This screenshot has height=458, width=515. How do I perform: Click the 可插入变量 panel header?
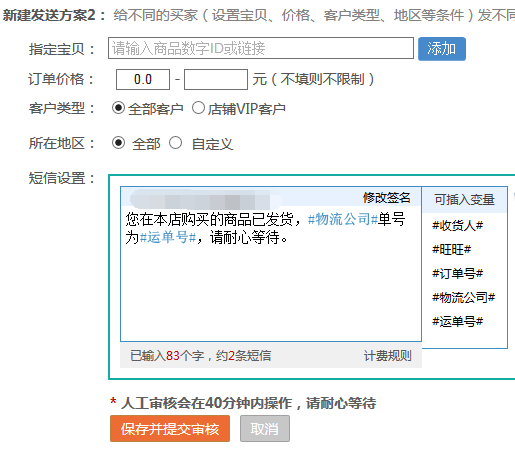click(464, 200)
